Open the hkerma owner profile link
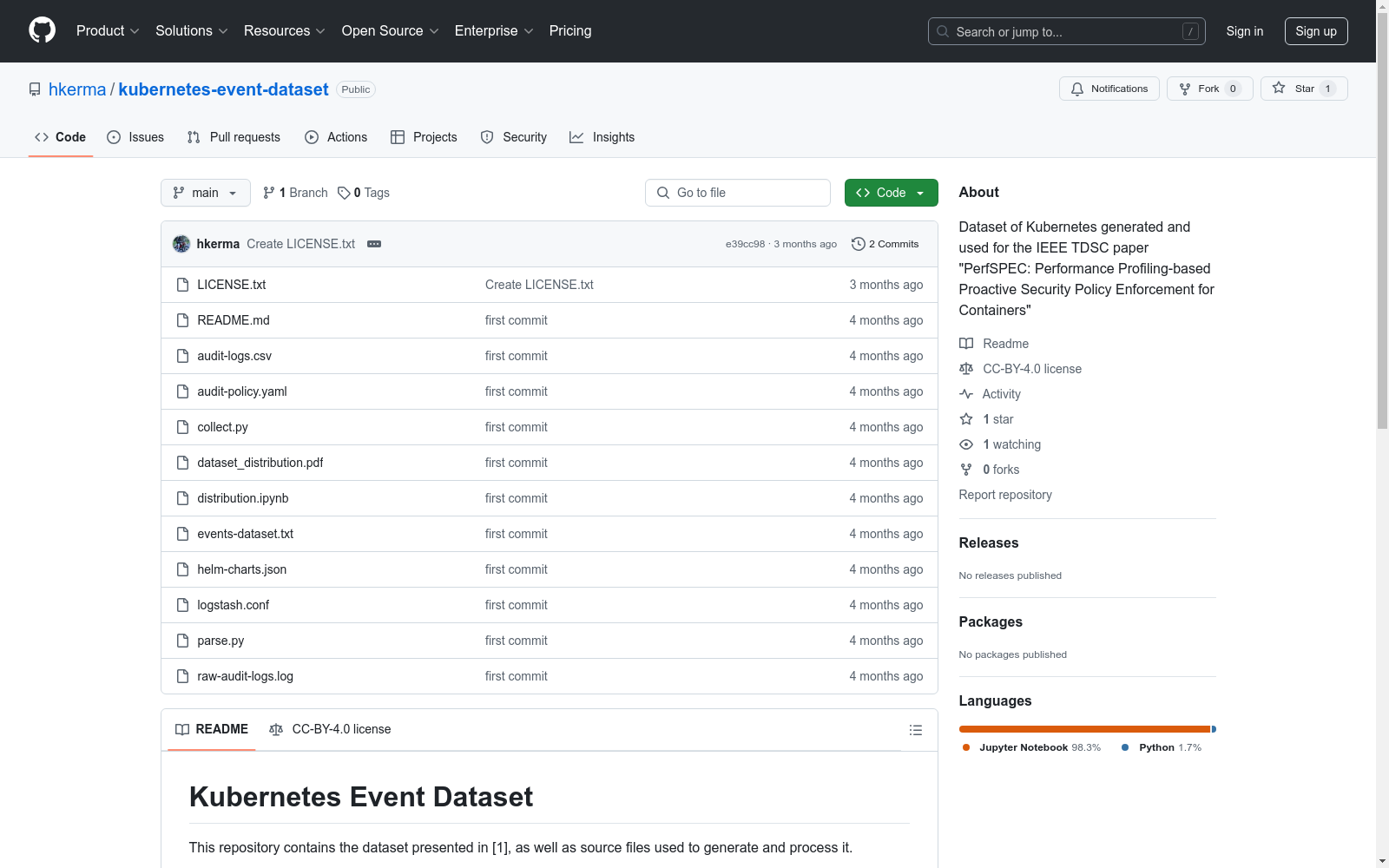 (x=77, y=89)
